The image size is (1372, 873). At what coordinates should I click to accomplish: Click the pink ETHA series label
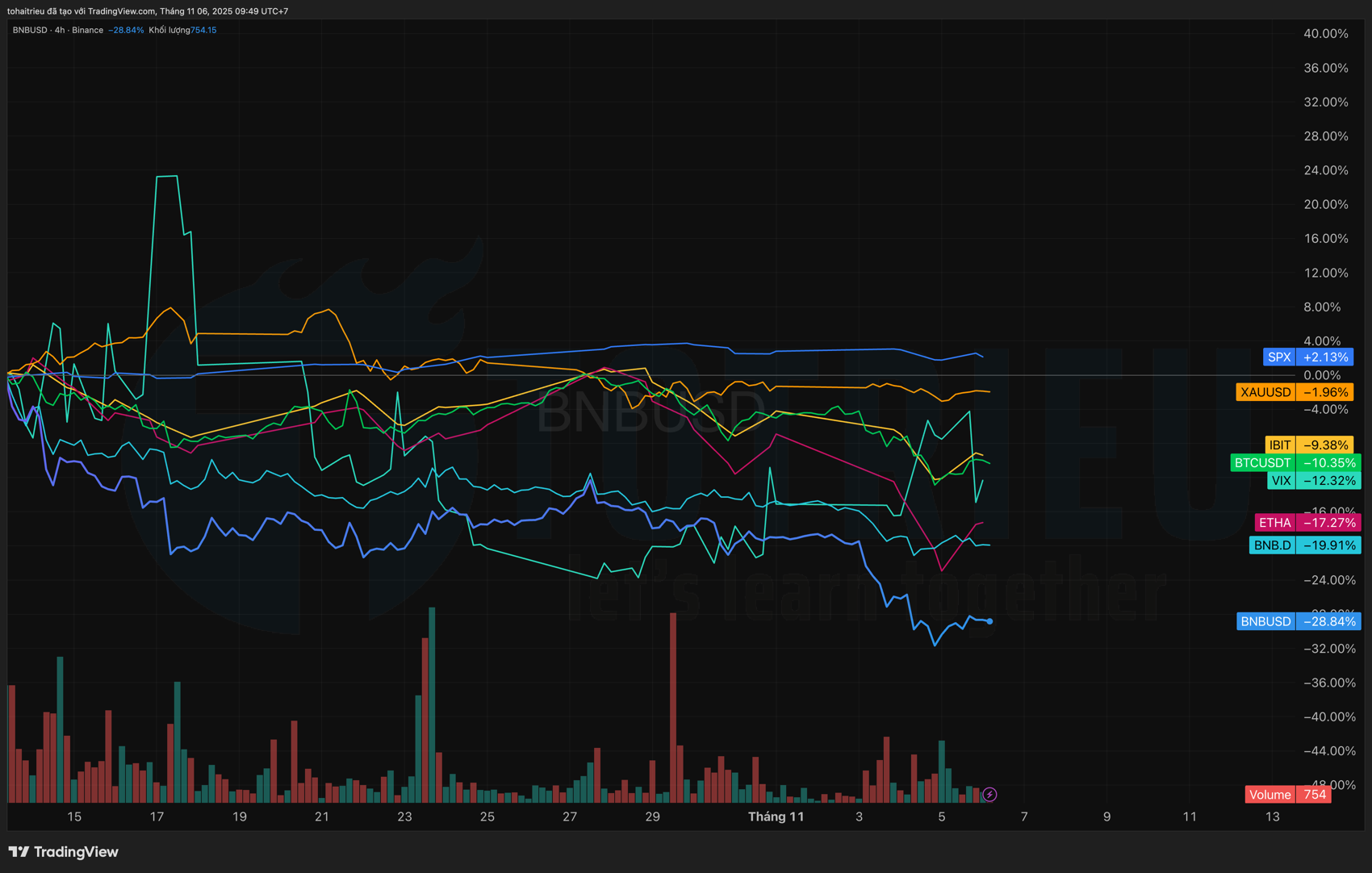pyautogui.click(x=1274, y=523)
